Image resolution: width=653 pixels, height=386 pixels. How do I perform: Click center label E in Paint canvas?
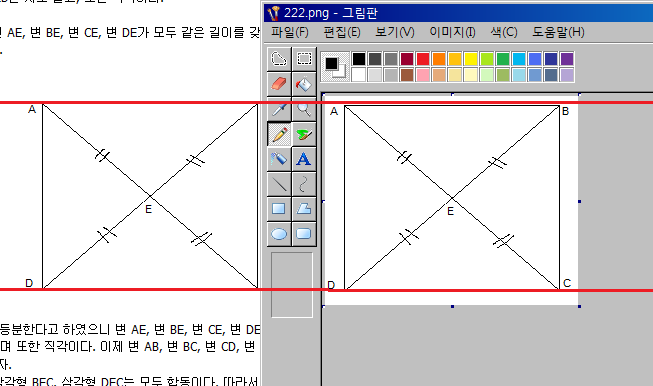tap(450, 212)
